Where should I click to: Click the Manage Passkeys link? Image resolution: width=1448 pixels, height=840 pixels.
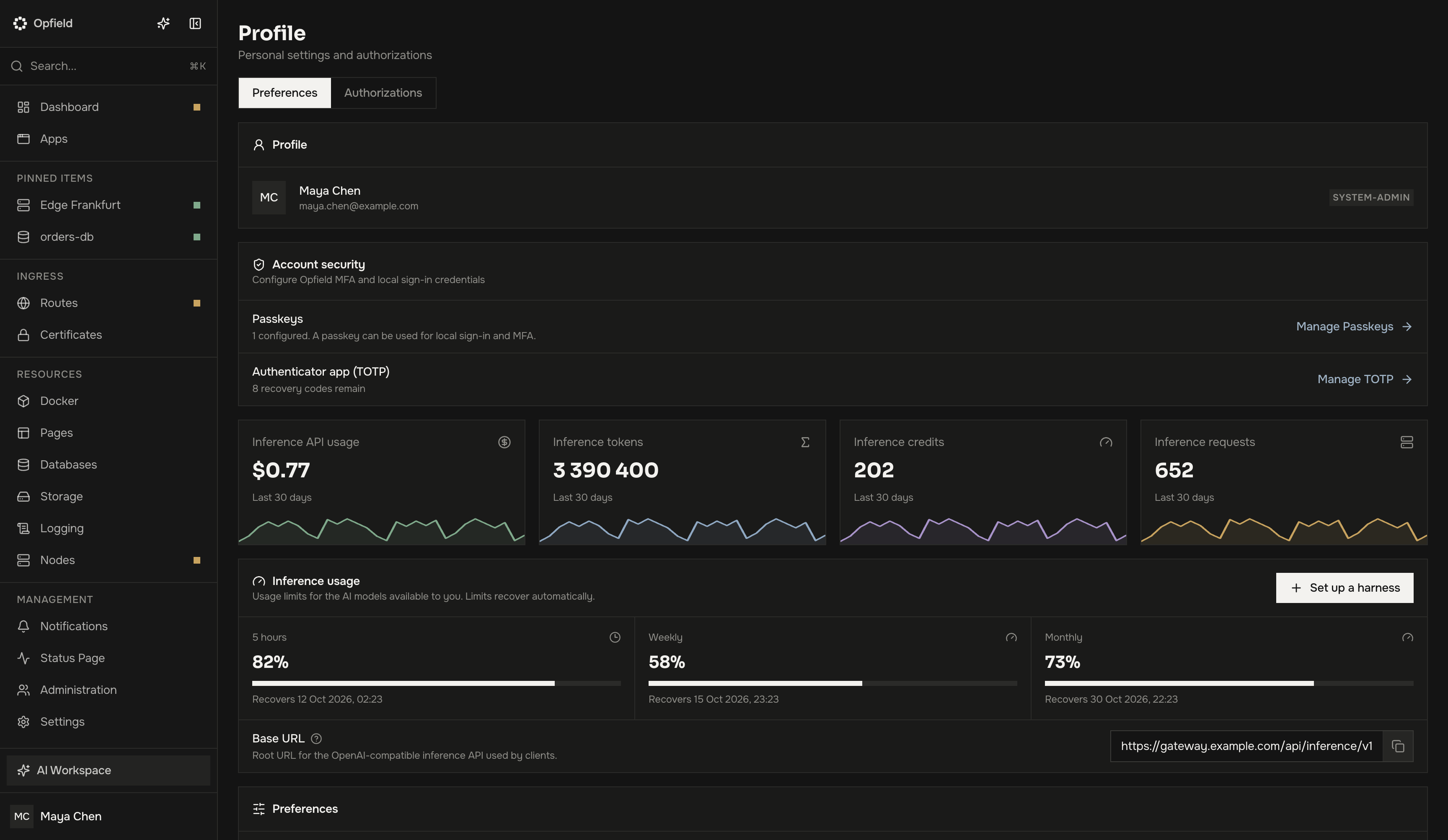pyautogui.click(x=1354, y=327)
